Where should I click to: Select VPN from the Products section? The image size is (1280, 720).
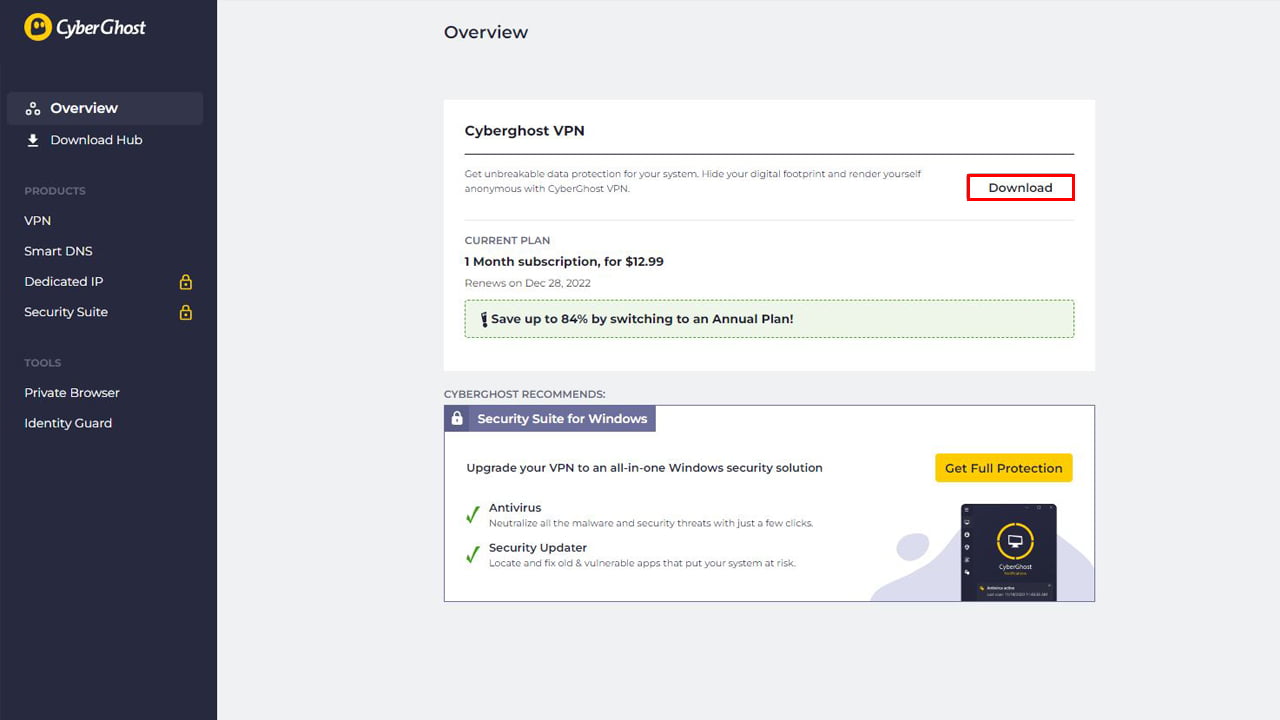click(x=37, y=220)
